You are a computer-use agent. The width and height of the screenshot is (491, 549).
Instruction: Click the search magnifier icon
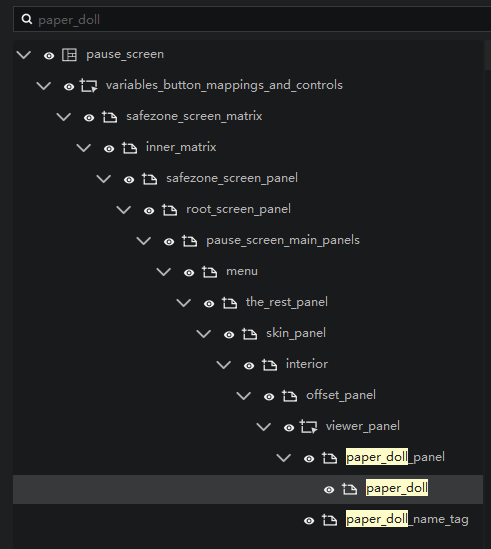(27, 19)
